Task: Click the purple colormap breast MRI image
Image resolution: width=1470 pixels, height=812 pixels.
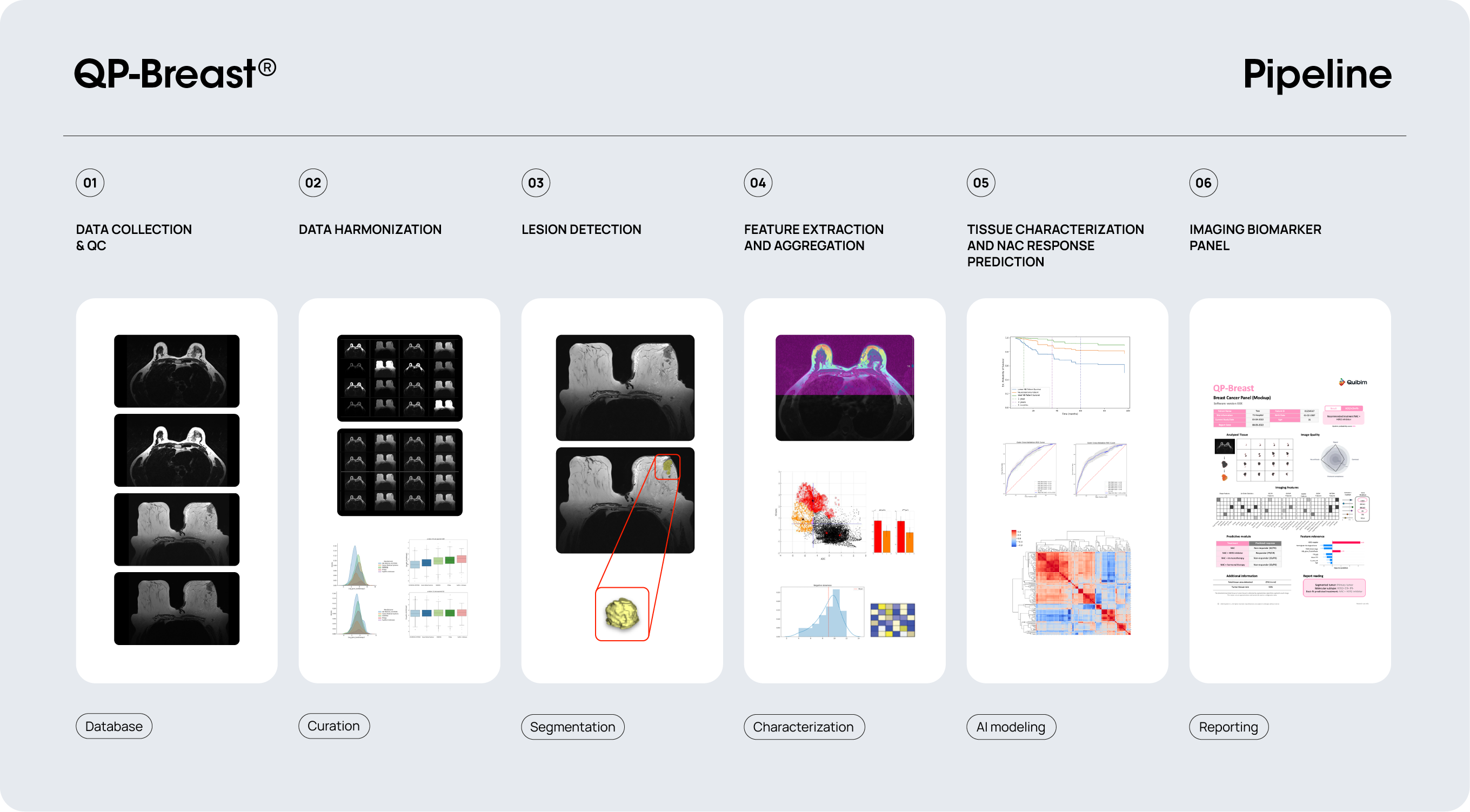Action: point(845,387)
